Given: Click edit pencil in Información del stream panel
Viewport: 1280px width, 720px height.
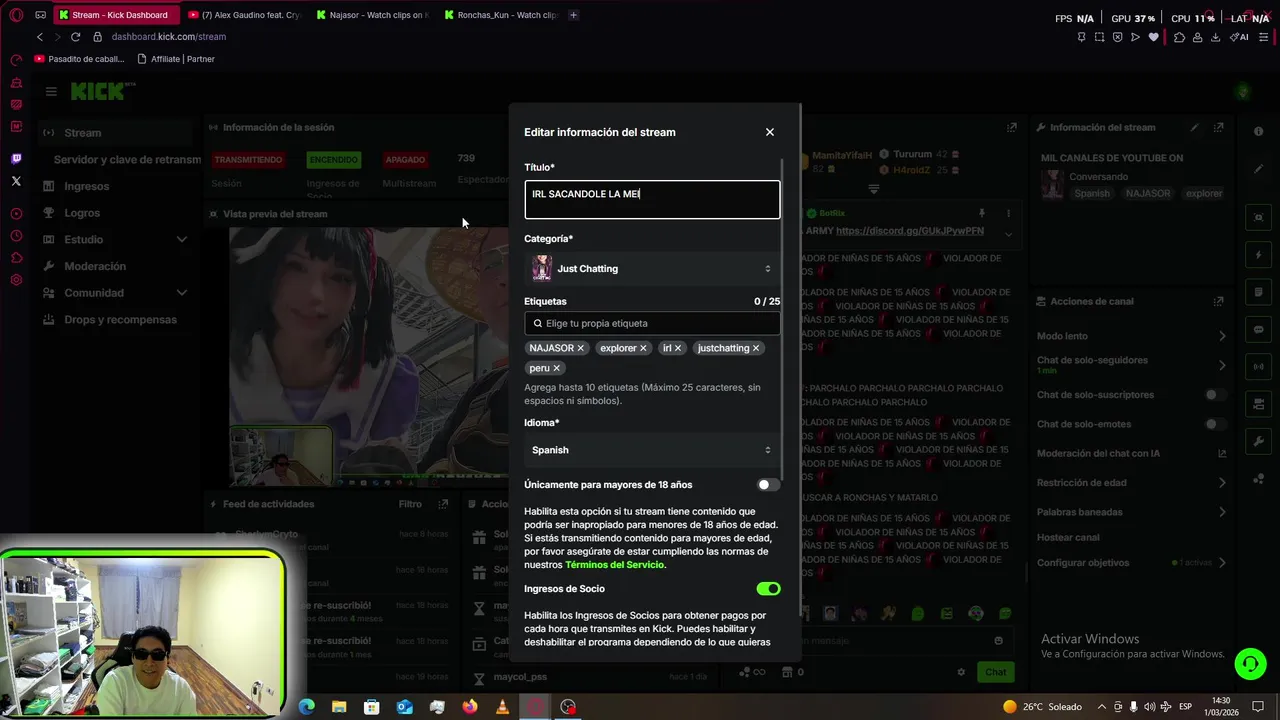Looking at the screenshot, I should tap(1194, 128).
